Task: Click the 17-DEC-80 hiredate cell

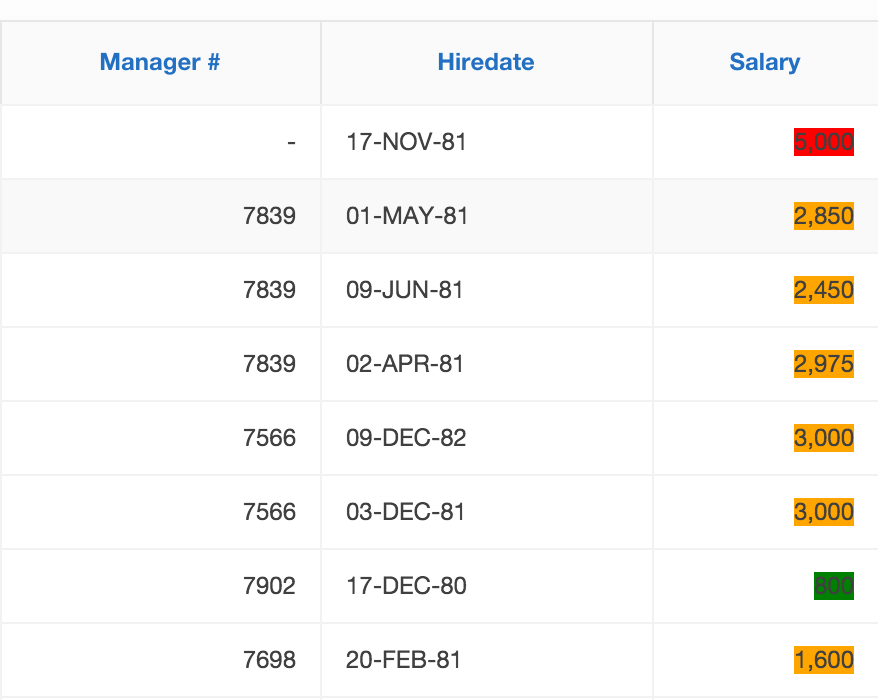Action: click(406, 586)
